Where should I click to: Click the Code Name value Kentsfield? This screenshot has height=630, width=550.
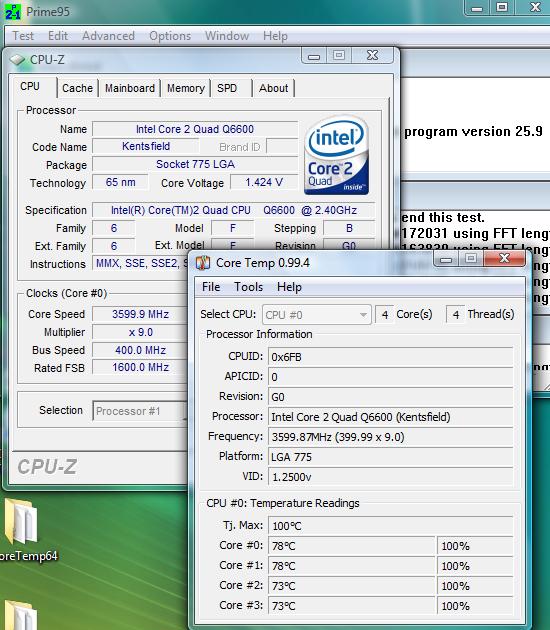146,146
